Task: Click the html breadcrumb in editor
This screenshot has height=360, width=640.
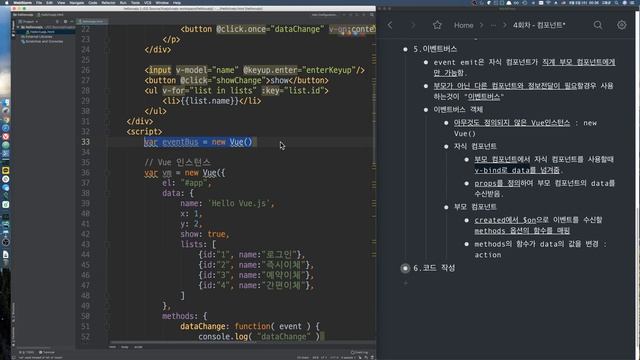Action: click(x=113, y=347)
